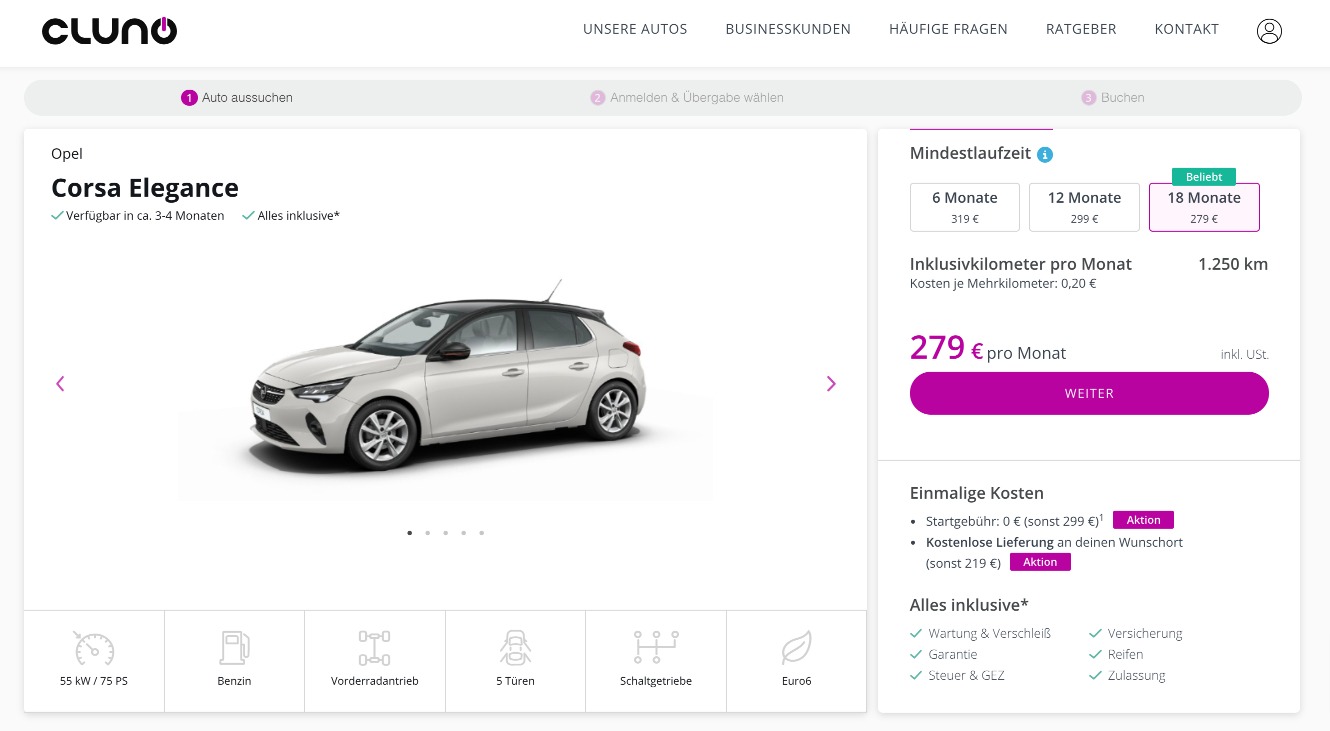Click checkmark beside Alles inklusive under title
The width and height of the screenshot is (1330, 731).
(248, 215)
